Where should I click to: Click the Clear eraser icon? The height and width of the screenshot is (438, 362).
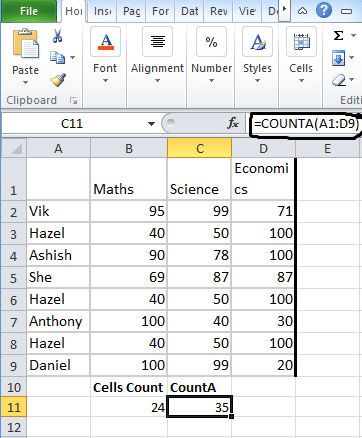pyautogui.click(x=339, y=80)
